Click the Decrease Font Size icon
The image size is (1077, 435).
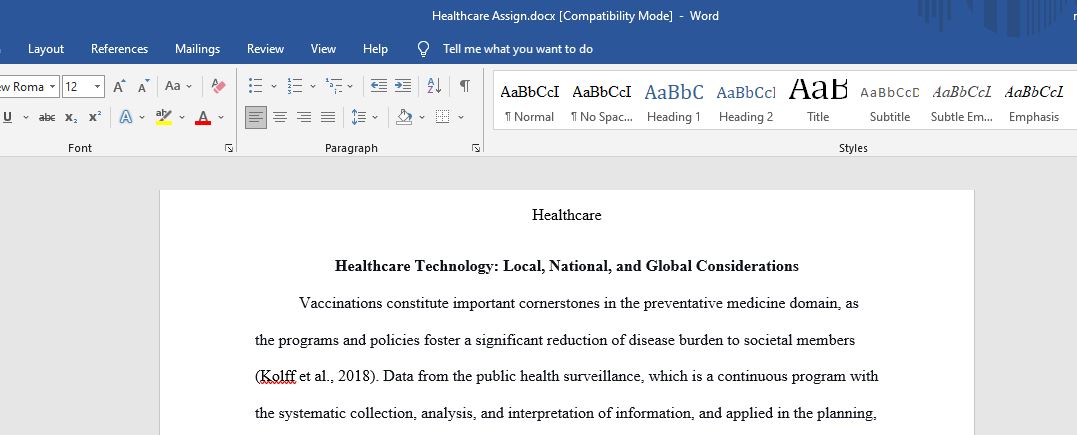click(x=144, y=87)
